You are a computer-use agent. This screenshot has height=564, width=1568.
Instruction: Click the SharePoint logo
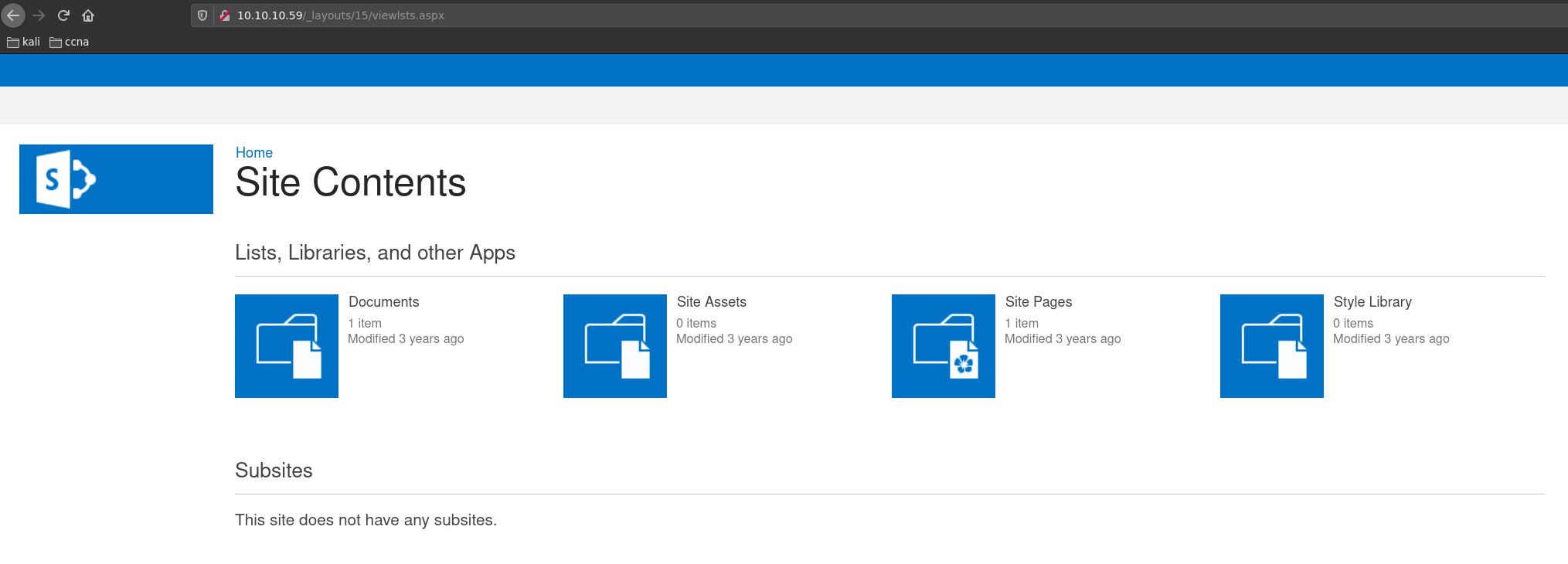point(116,179)
